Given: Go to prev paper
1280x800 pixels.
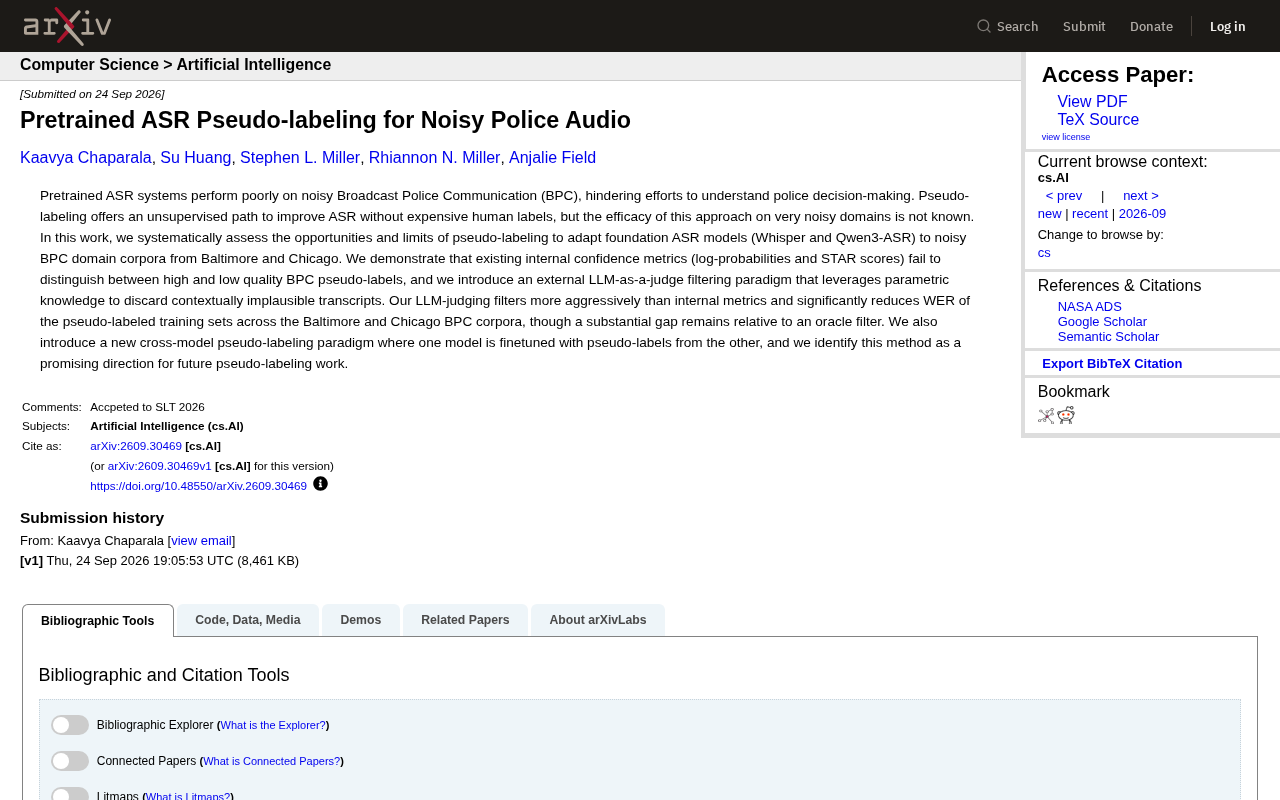Looking at the screenshot, I should pyautogui.click(x=1064, y=196).
